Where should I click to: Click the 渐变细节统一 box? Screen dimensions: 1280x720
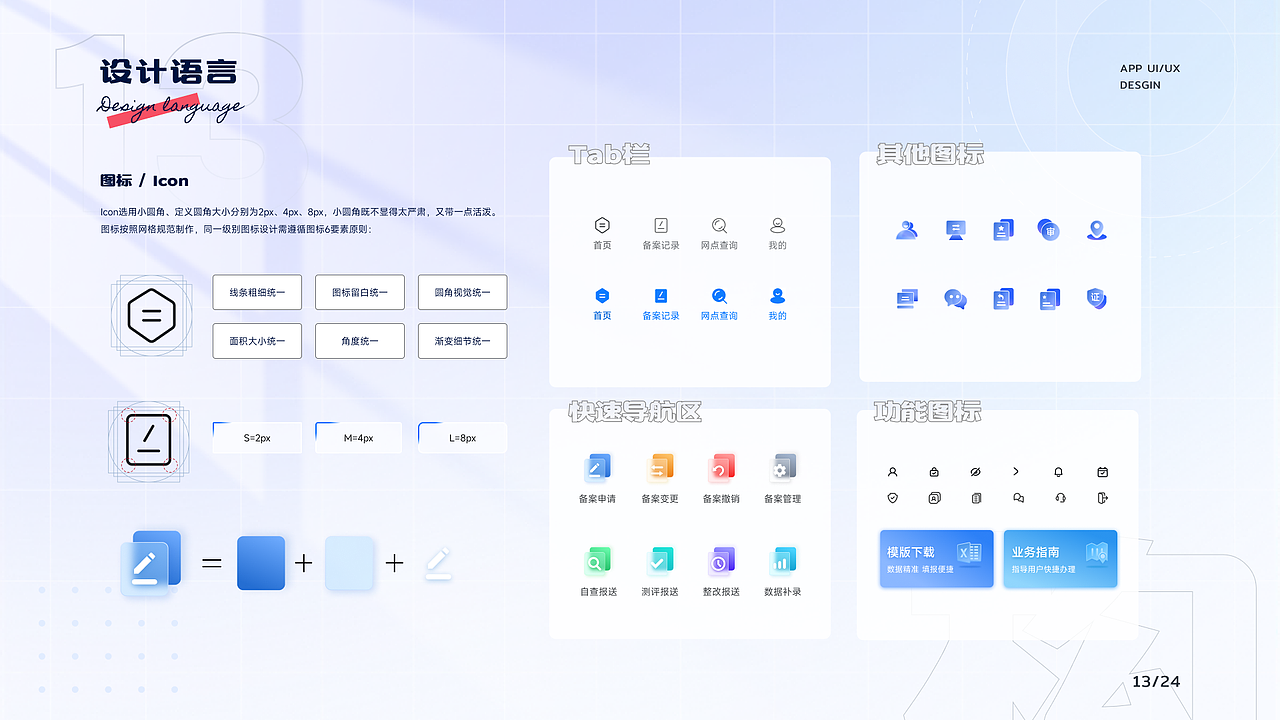tap(462, 341)
